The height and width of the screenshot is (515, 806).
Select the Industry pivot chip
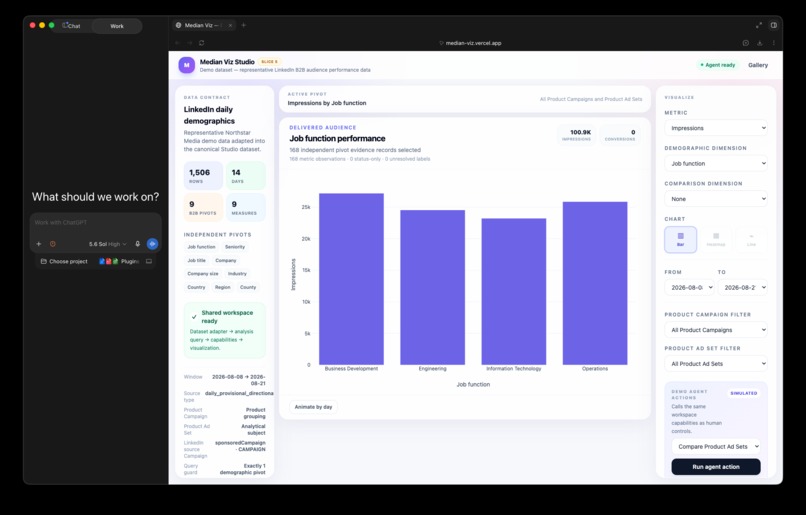coord(237,274)
